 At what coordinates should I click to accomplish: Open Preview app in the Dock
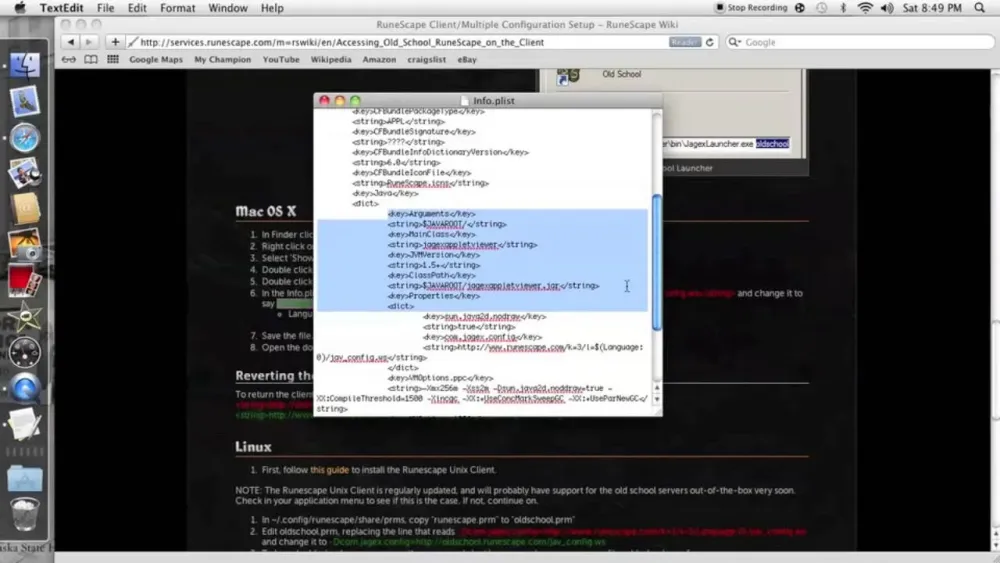(x=24, y=173)
